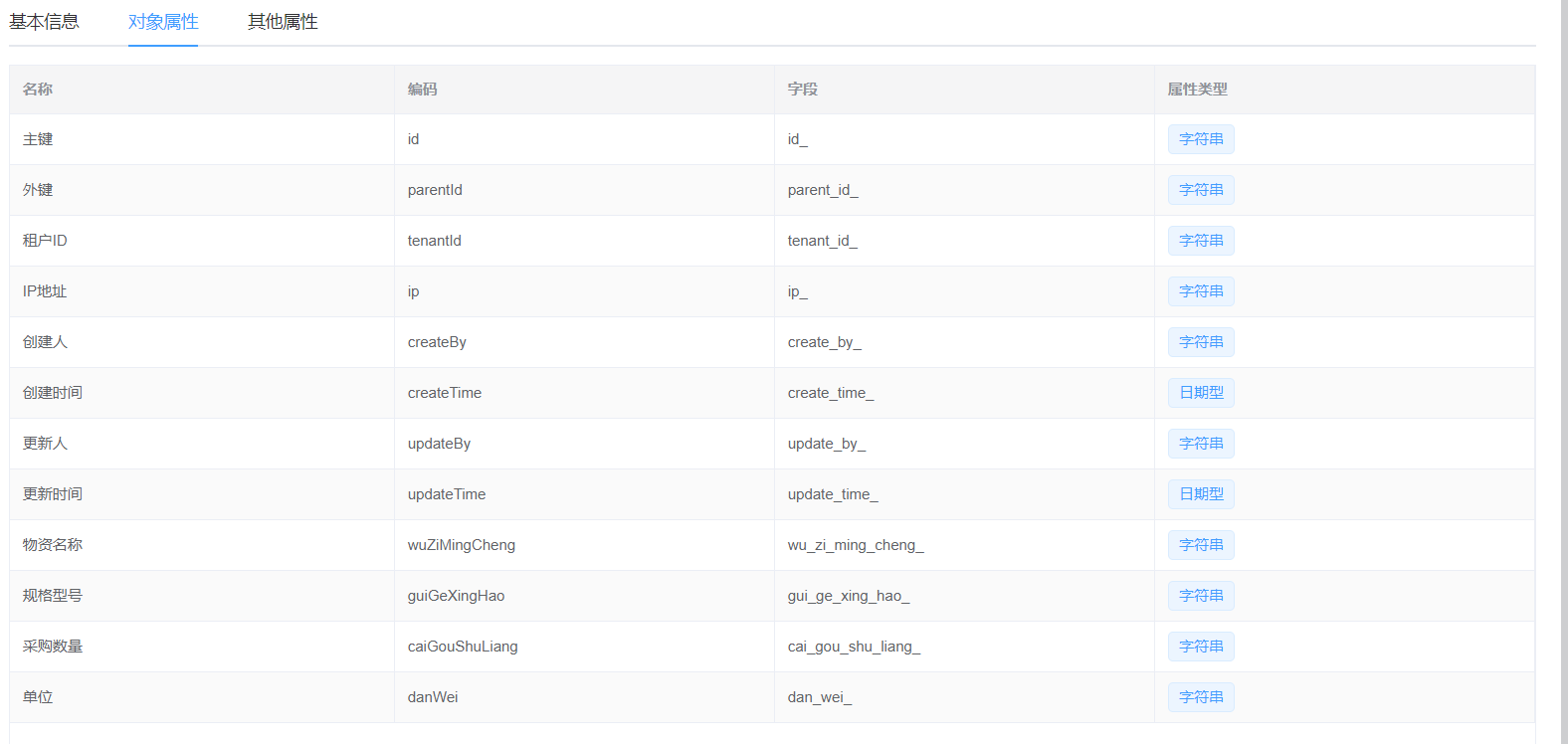Open the 其他属性 tab
The height and width of the screenshot is (744, 1568).
[x=283, y=22]
